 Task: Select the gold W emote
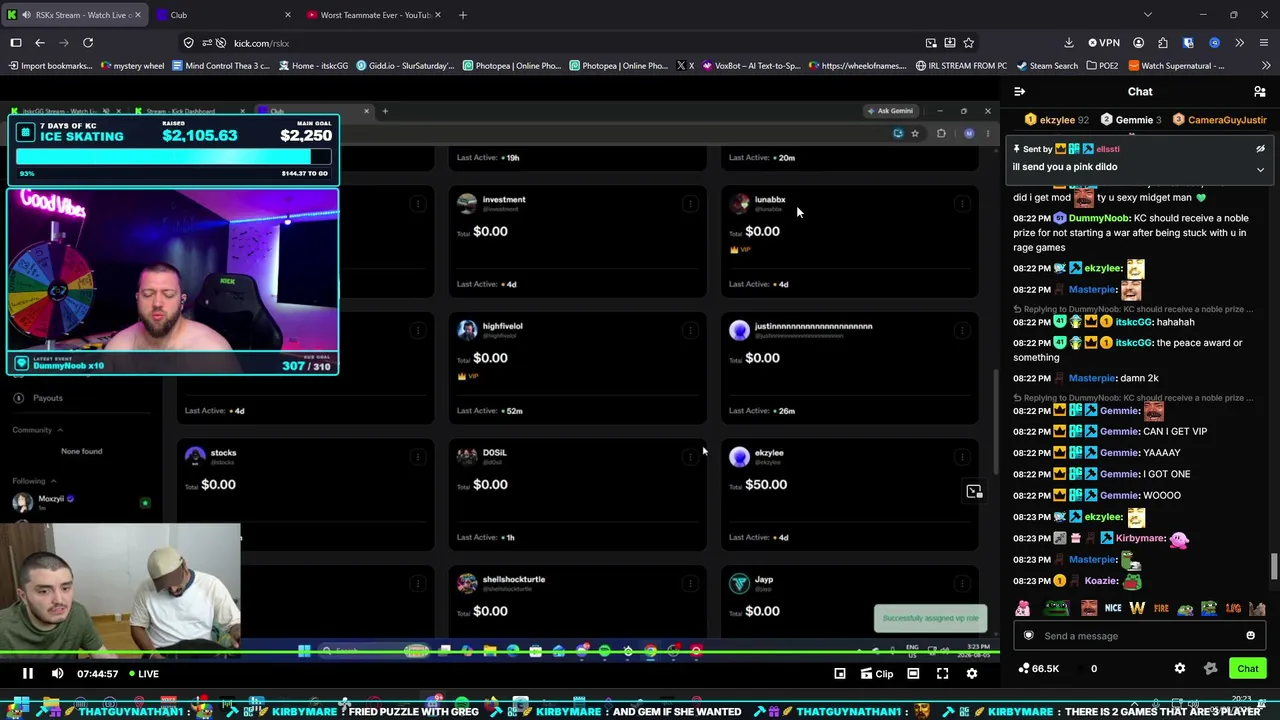[x=1137, y=608]
